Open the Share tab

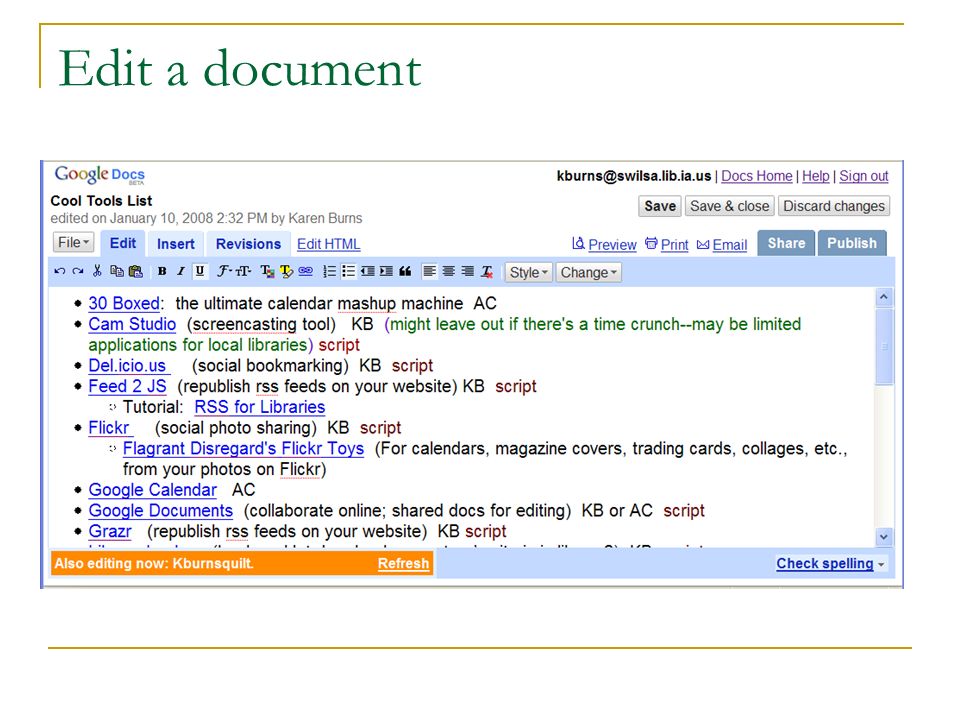786,243
